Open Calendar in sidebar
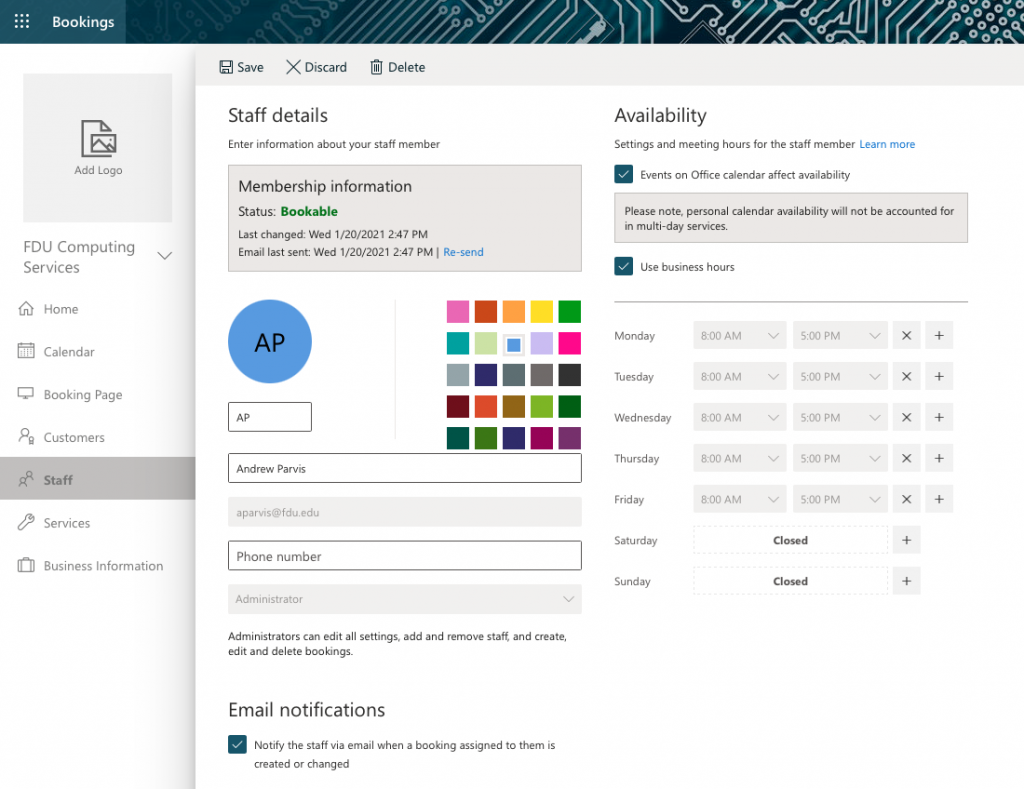This screenshot has width=1024, height=789. tap(98, 351)
